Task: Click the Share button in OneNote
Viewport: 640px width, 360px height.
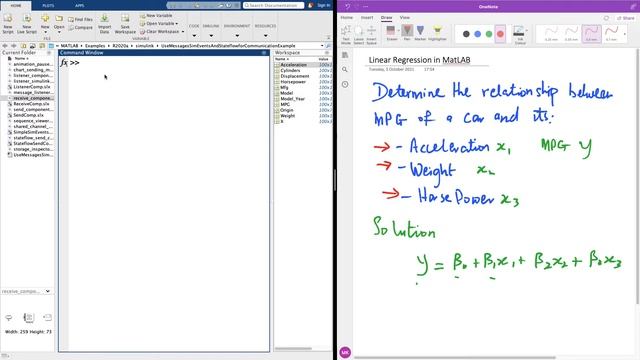Action: (x=626, y=18)
